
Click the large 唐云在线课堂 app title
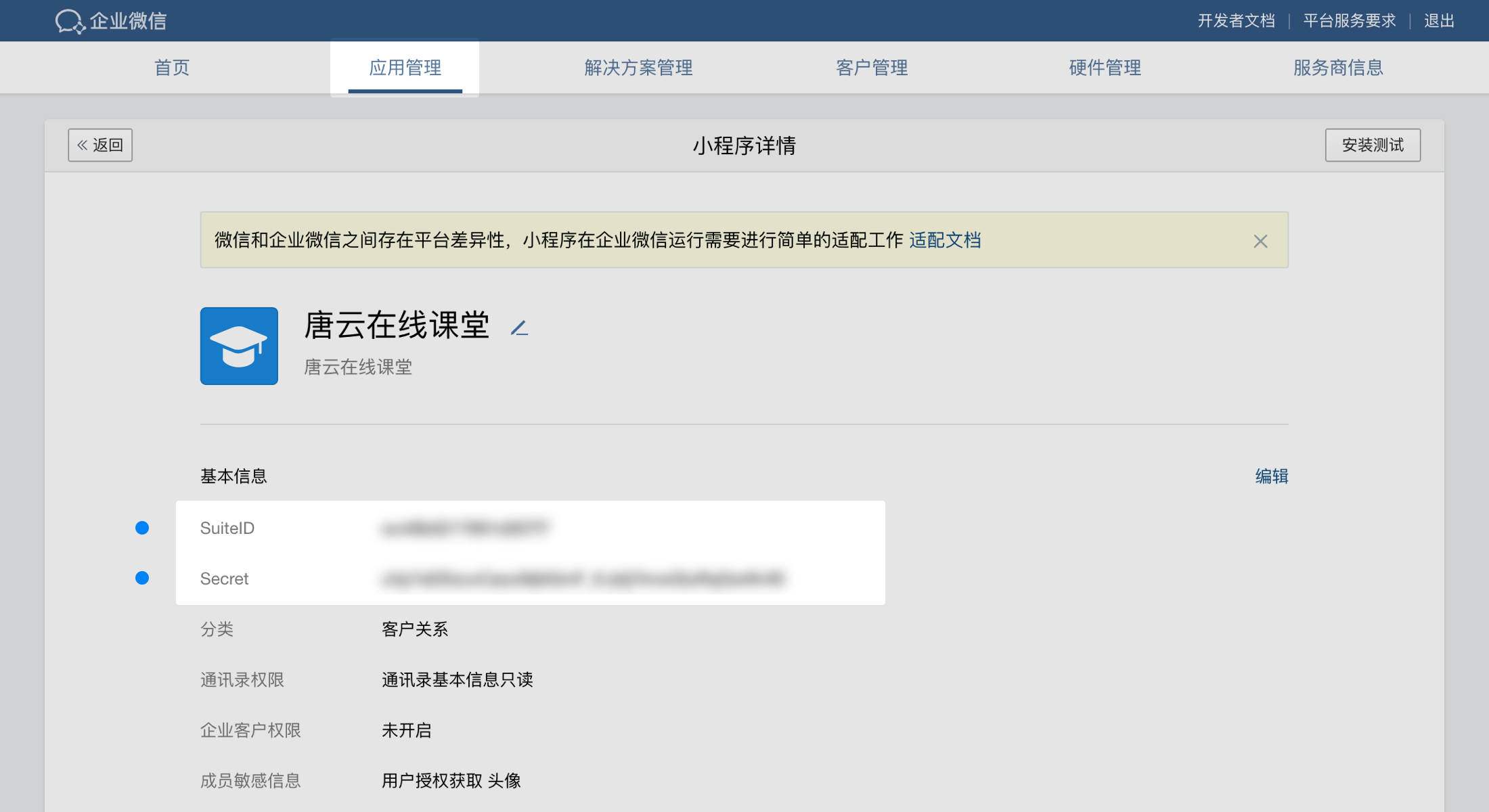pos(397,325)
